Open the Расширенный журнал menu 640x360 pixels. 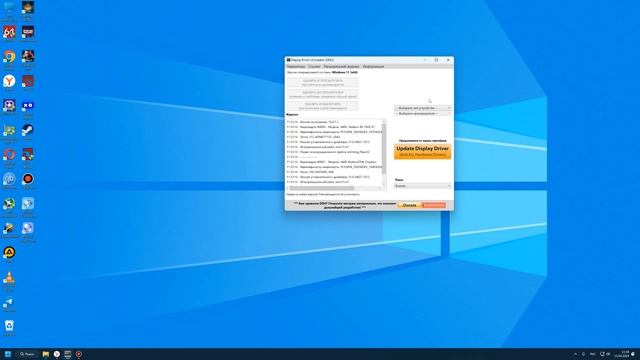(x=341, y=66)
